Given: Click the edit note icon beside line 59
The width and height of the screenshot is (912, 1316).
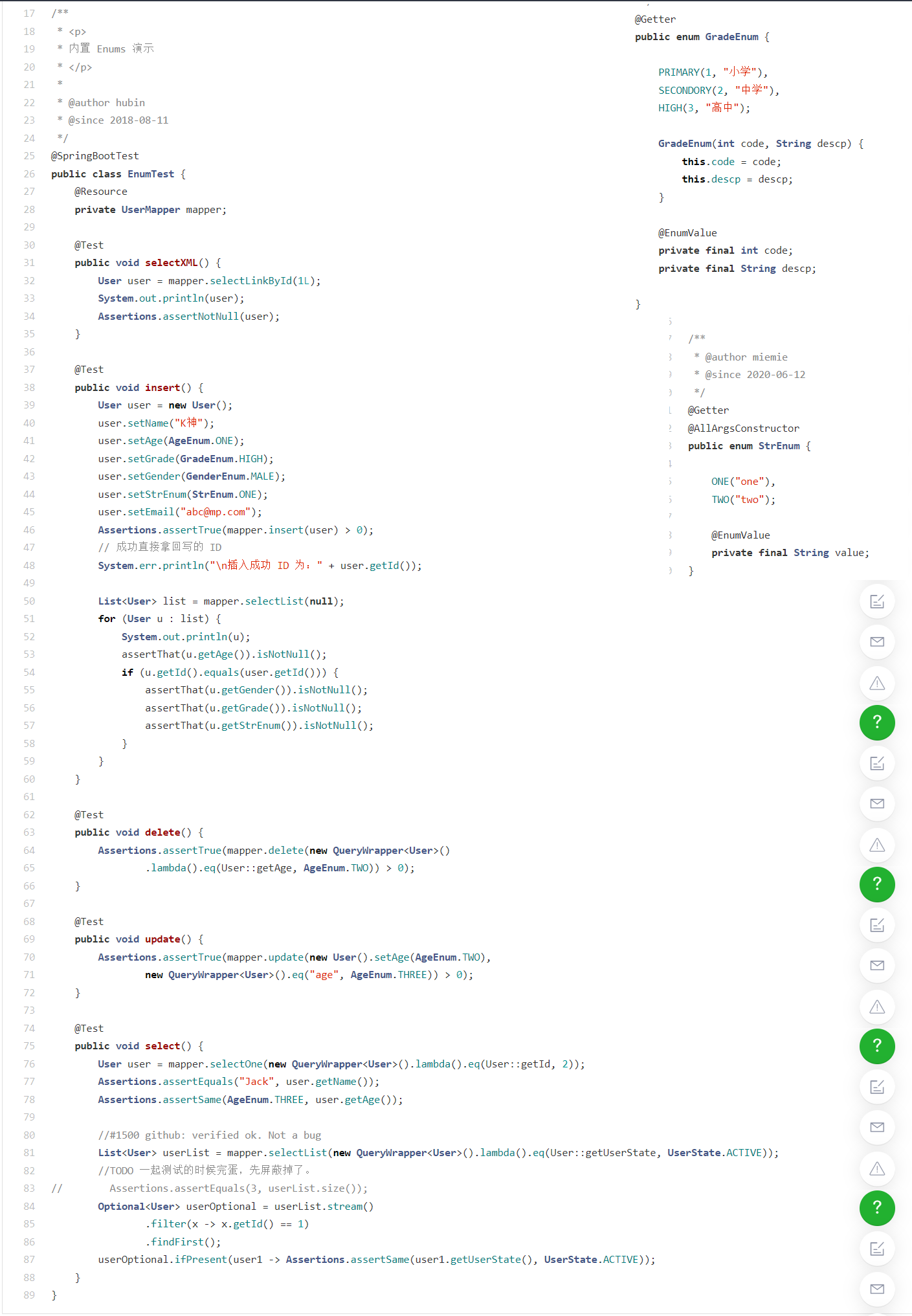Looking at the screenshot, I should tap(877, 763).
